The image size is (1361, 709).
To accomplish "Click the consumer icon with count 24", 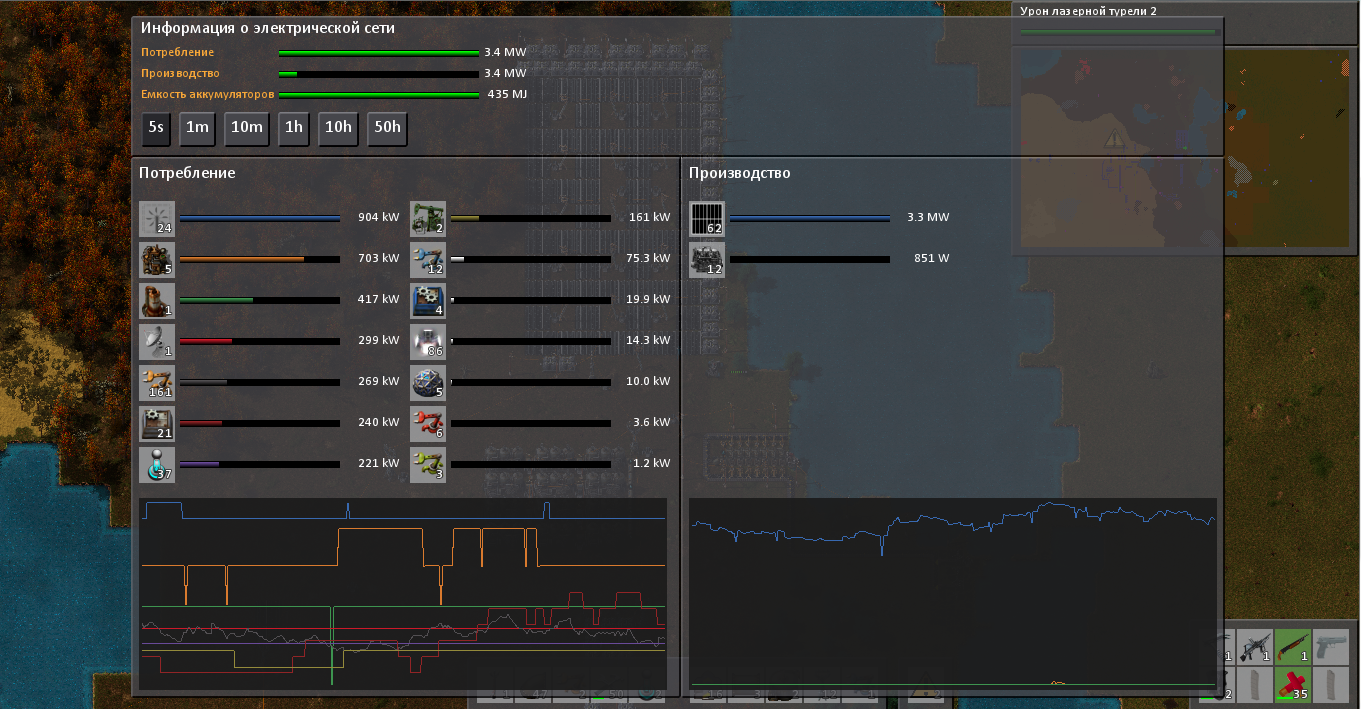I will click(x=157, y=218).
